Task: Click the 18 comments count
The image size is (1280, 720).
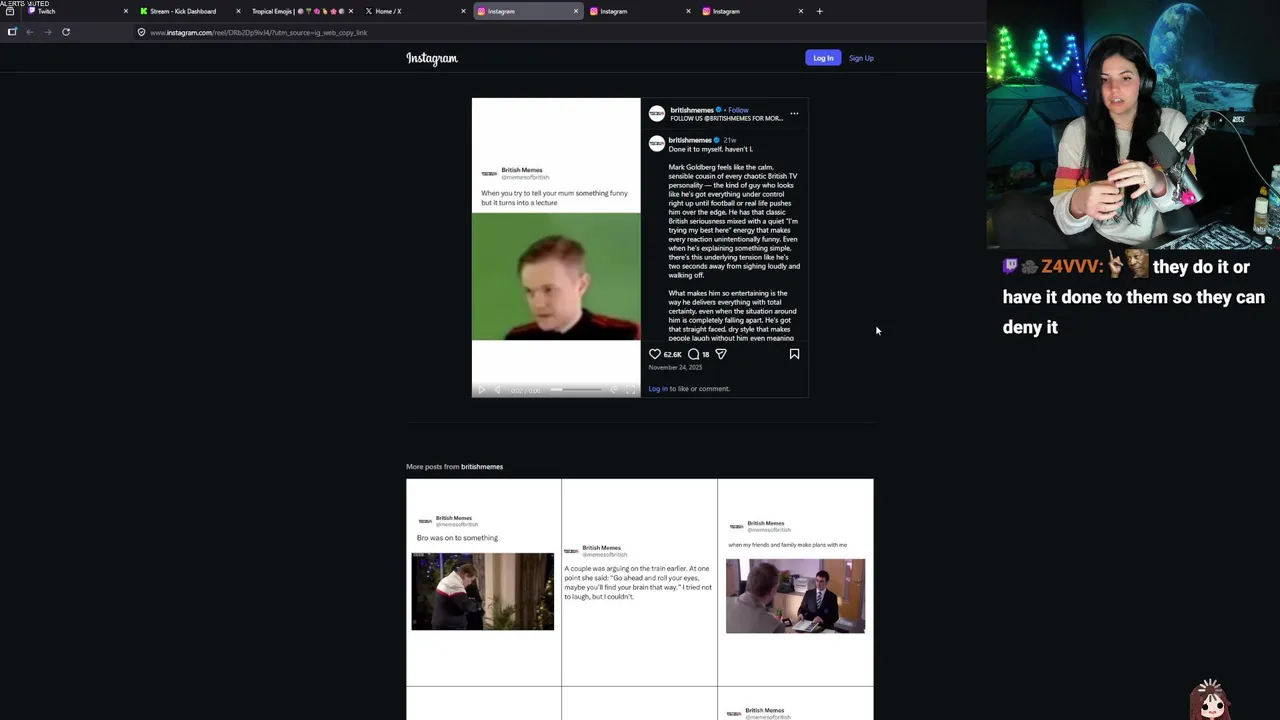Action: point(705,355)
